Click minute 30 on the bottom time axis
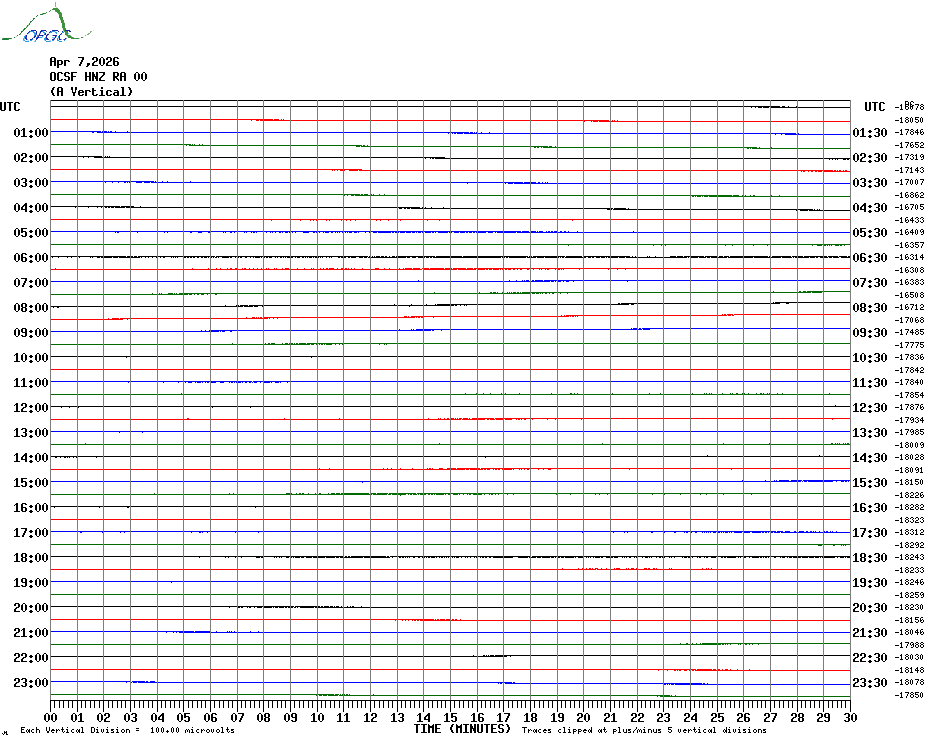Viewport: 930px width, 744px height. point(851,718)
